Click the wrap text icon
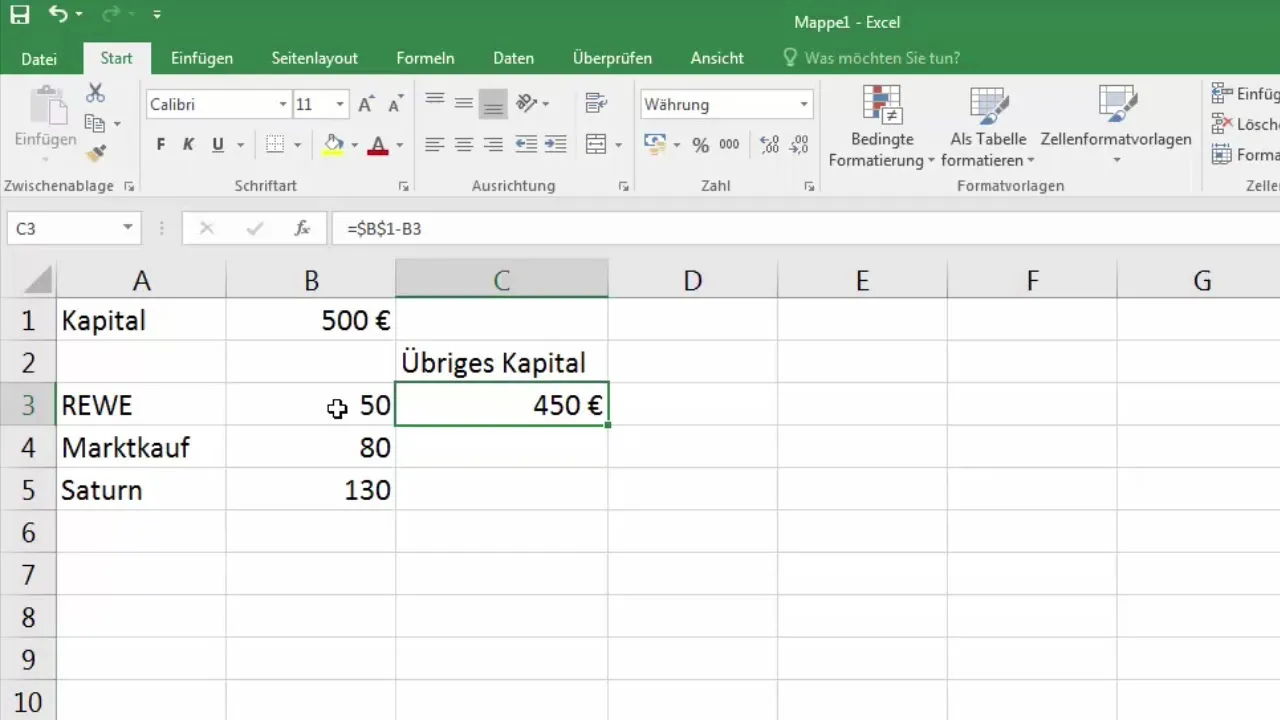The width and height of the screenshot is (1280, 720). (597, 103)
